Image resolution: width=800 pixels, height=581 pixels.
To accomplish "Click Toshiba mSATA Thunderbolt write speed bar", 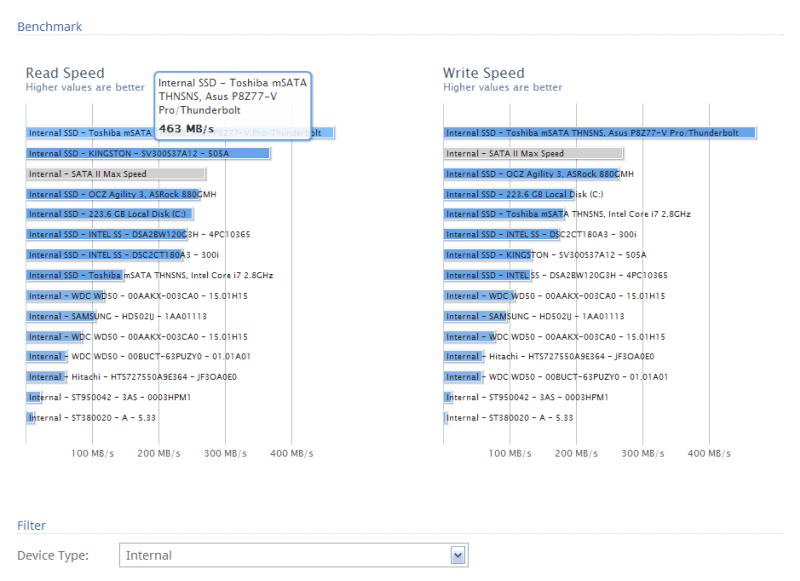I will 599,133.
